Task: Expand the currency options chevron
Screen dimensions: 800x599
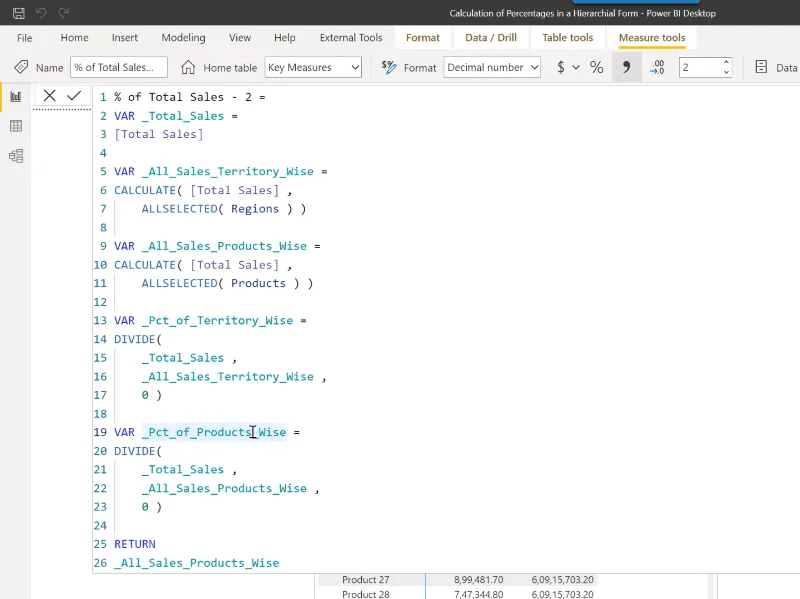Action: [576, 67]
